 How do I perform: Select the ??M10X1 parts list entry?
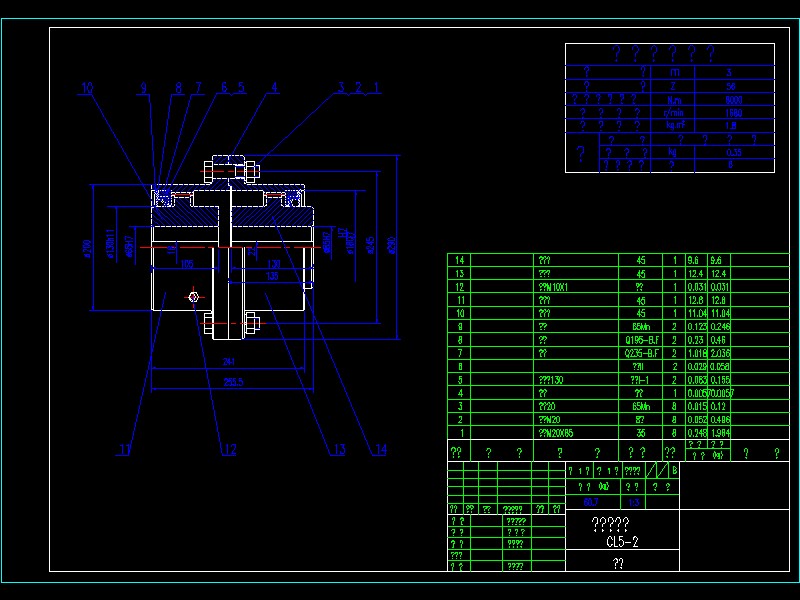(553, 287)
